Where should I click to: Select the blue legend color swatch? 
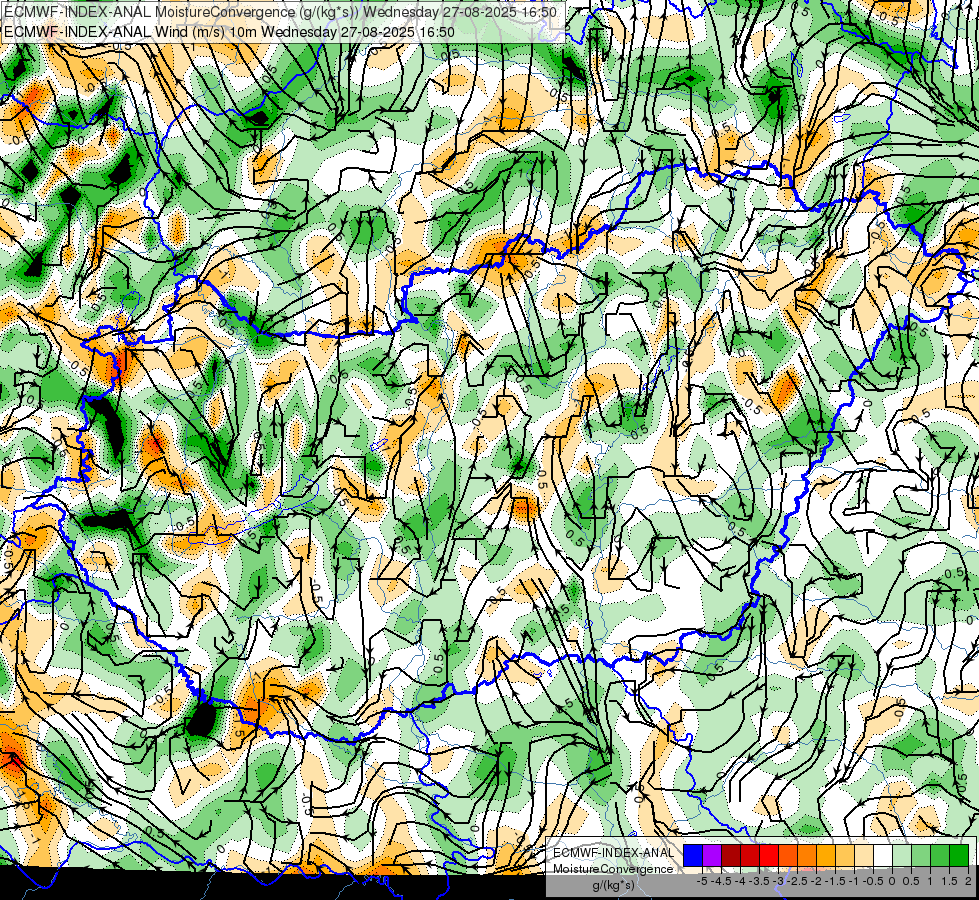693,855
